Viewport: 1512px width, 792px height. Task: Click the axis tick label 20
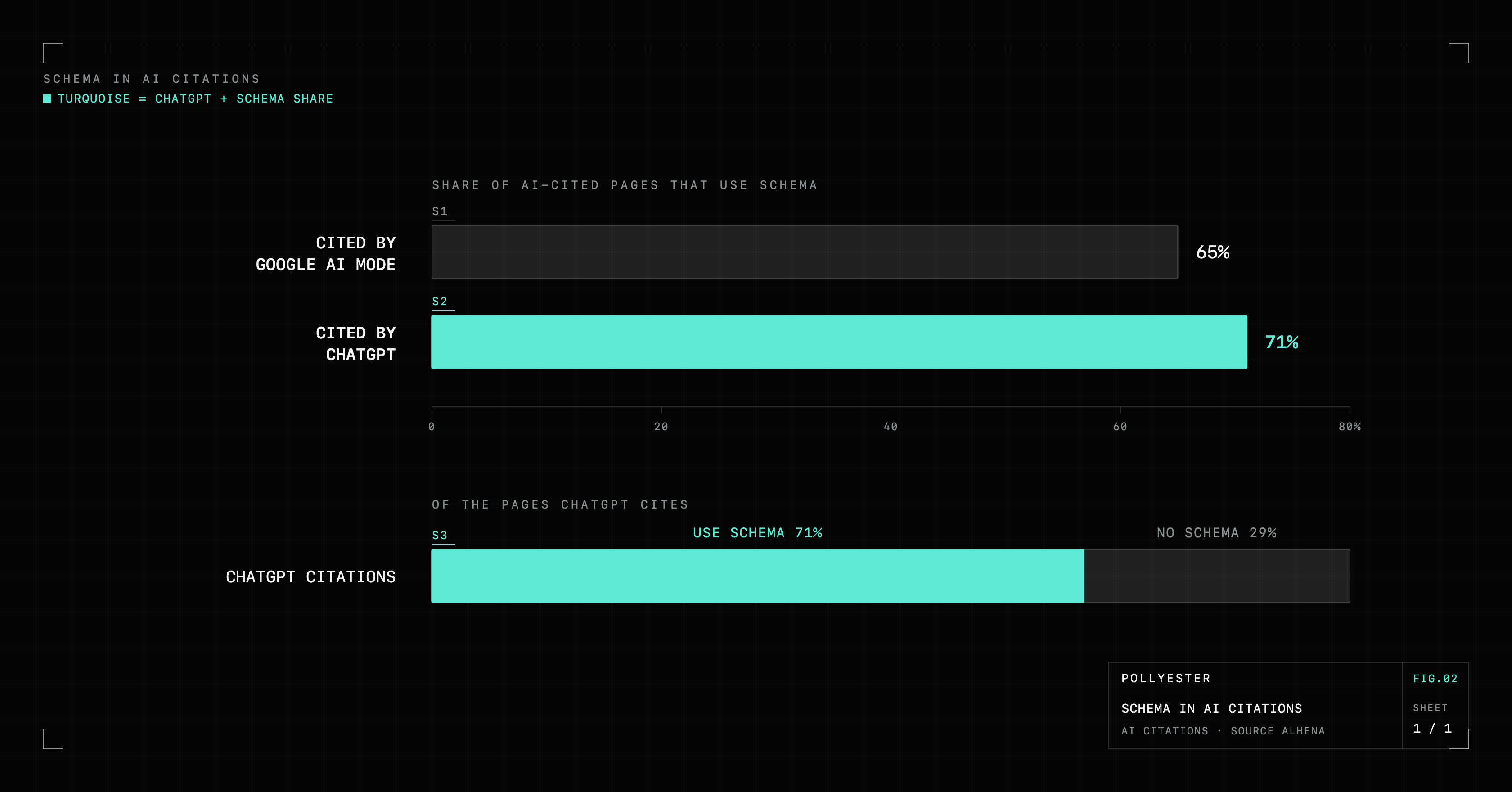661,427
